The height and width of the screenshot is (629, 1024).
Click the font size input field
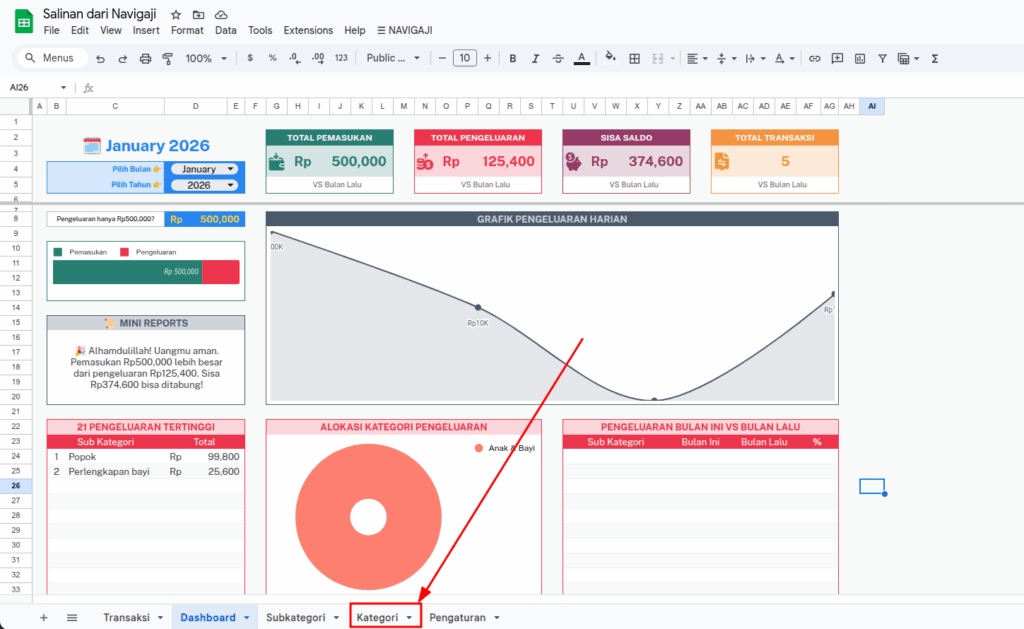[x=465, y=59]
